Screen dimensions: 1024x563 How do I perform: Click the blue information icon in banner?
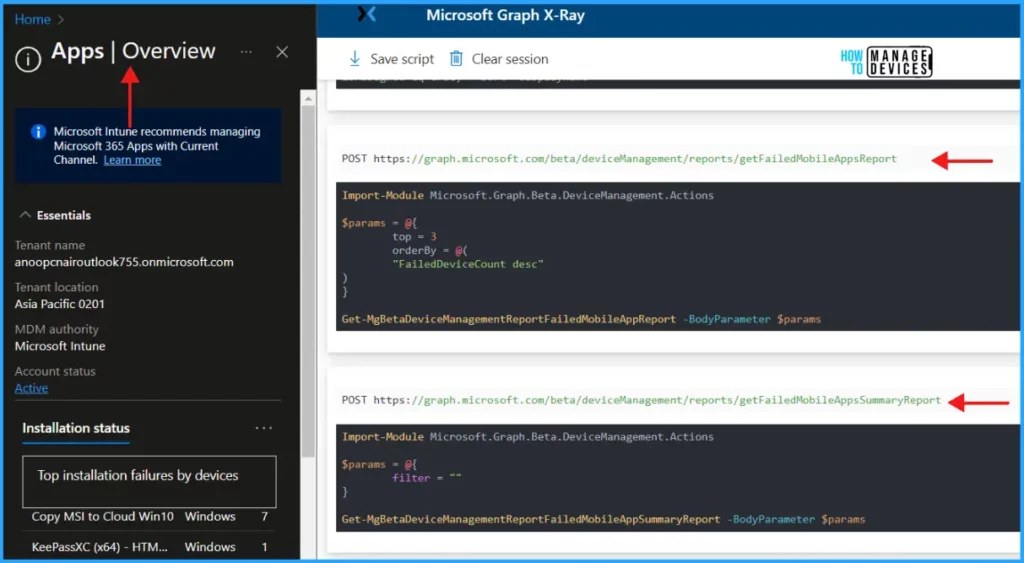click(39, 132)
